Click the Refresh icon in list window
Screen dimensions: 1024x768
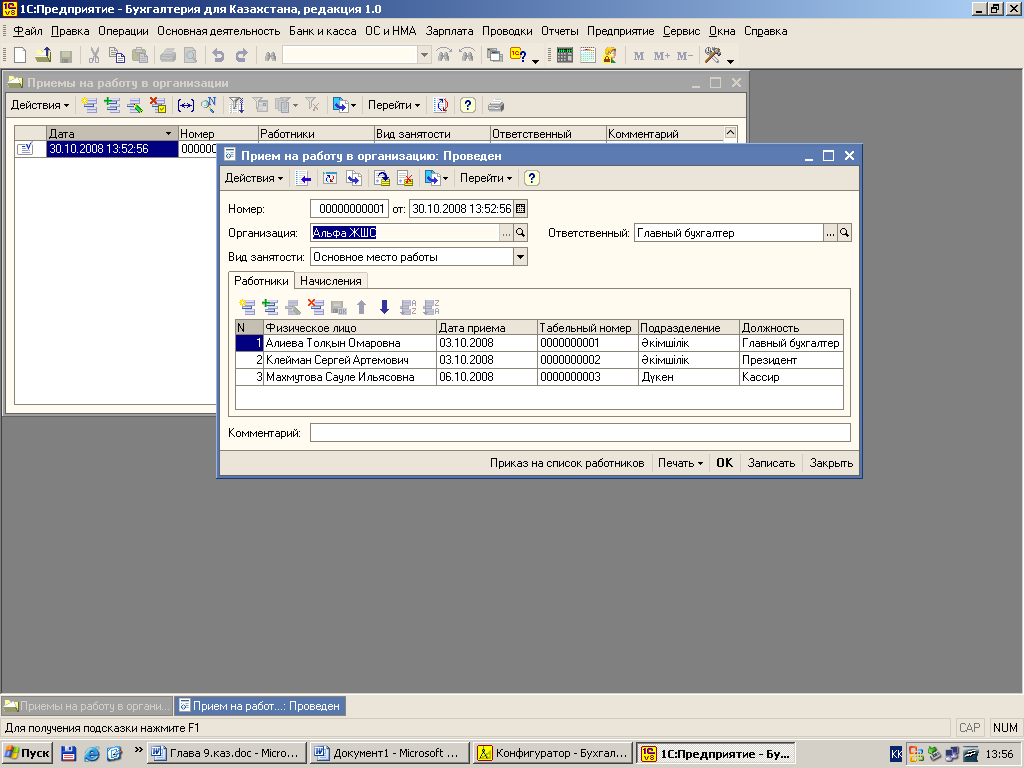441,105
